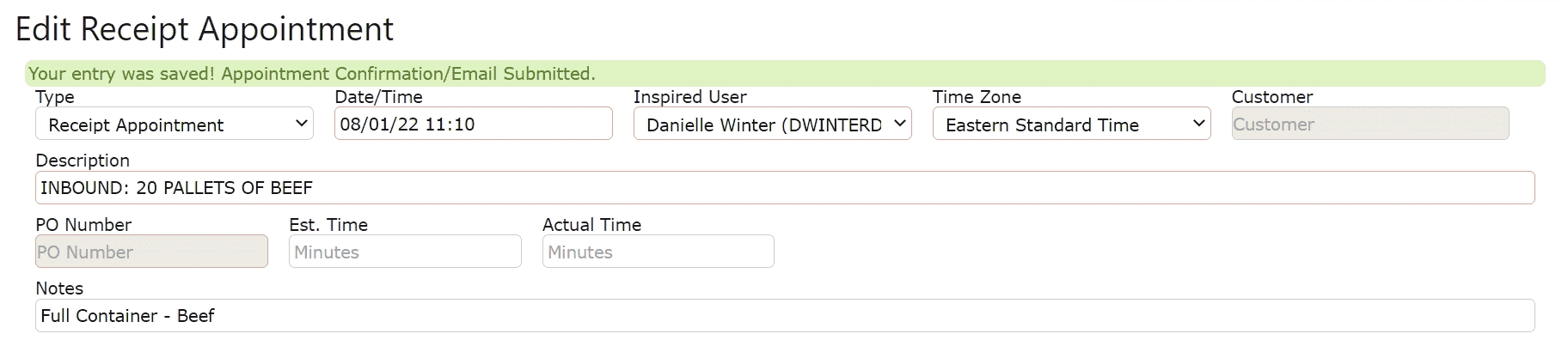
Task: Click the Date/Time field showing 08/01/22 11:10
Action: coord(474,124)
